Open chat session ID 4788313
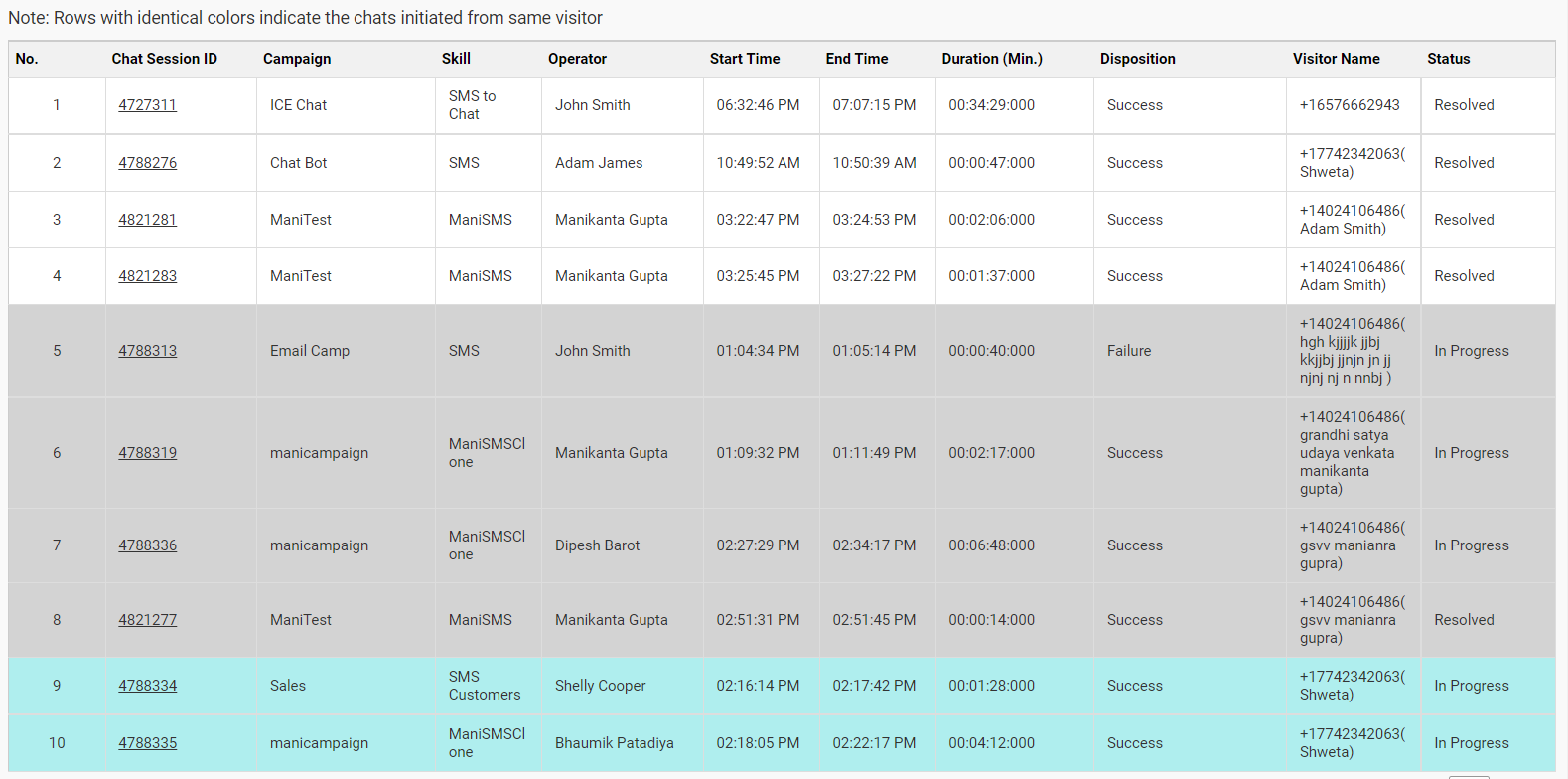This screenshot has height=779, width=1568. click(x=147, y=351)
